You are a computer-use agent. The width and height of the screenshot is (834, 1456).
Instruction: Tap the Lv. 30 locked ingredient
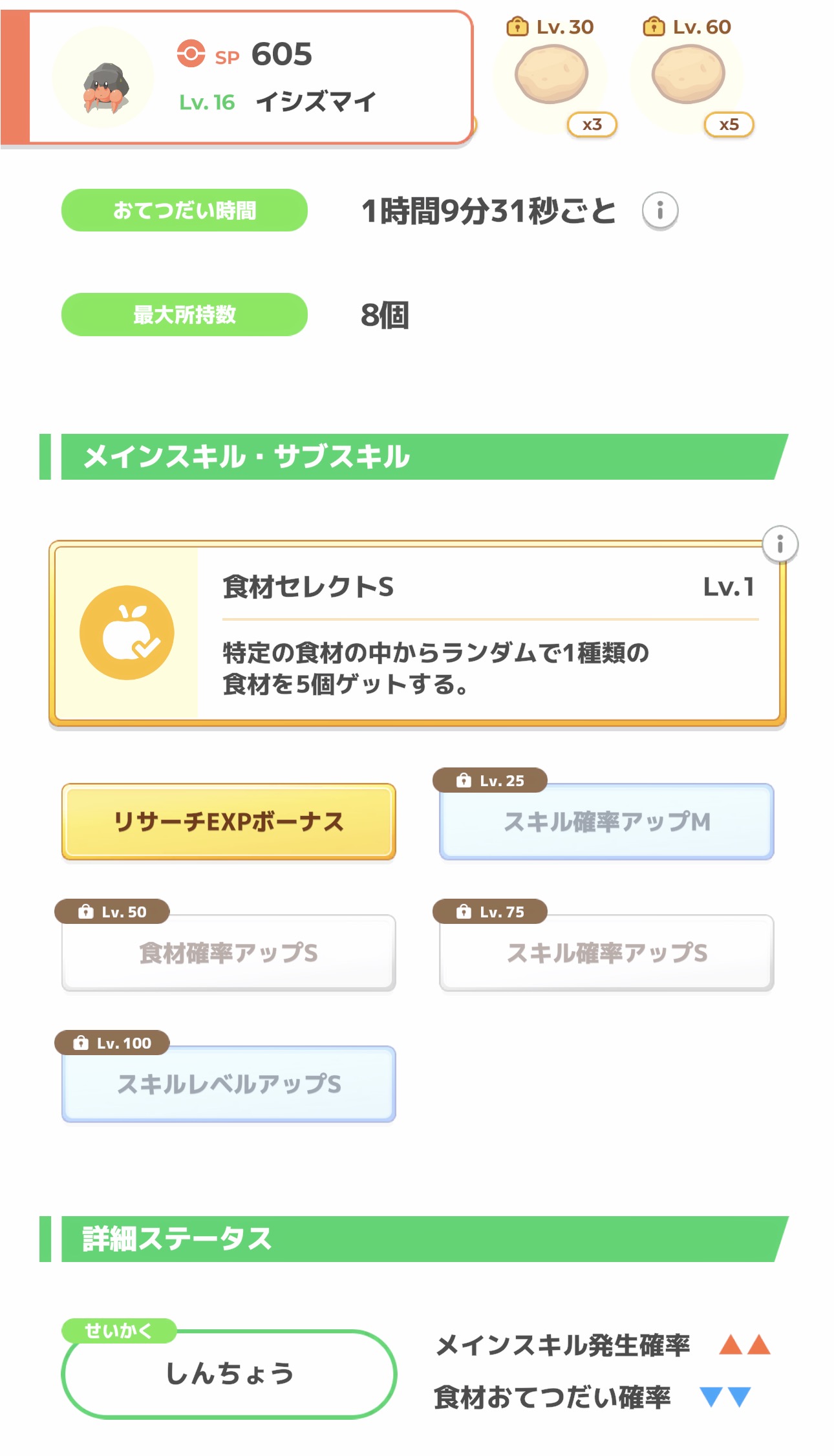[552, 75]
